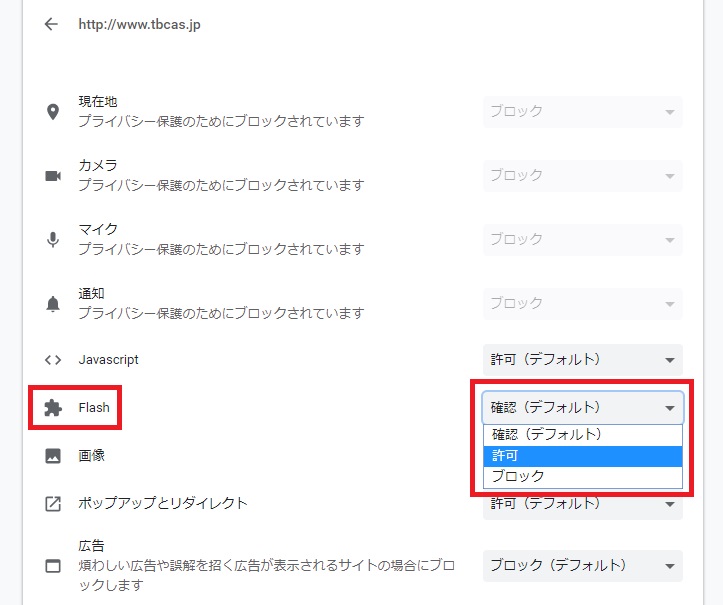
Task: Go back using the left arrow icon
Action: tap(51, 24)
